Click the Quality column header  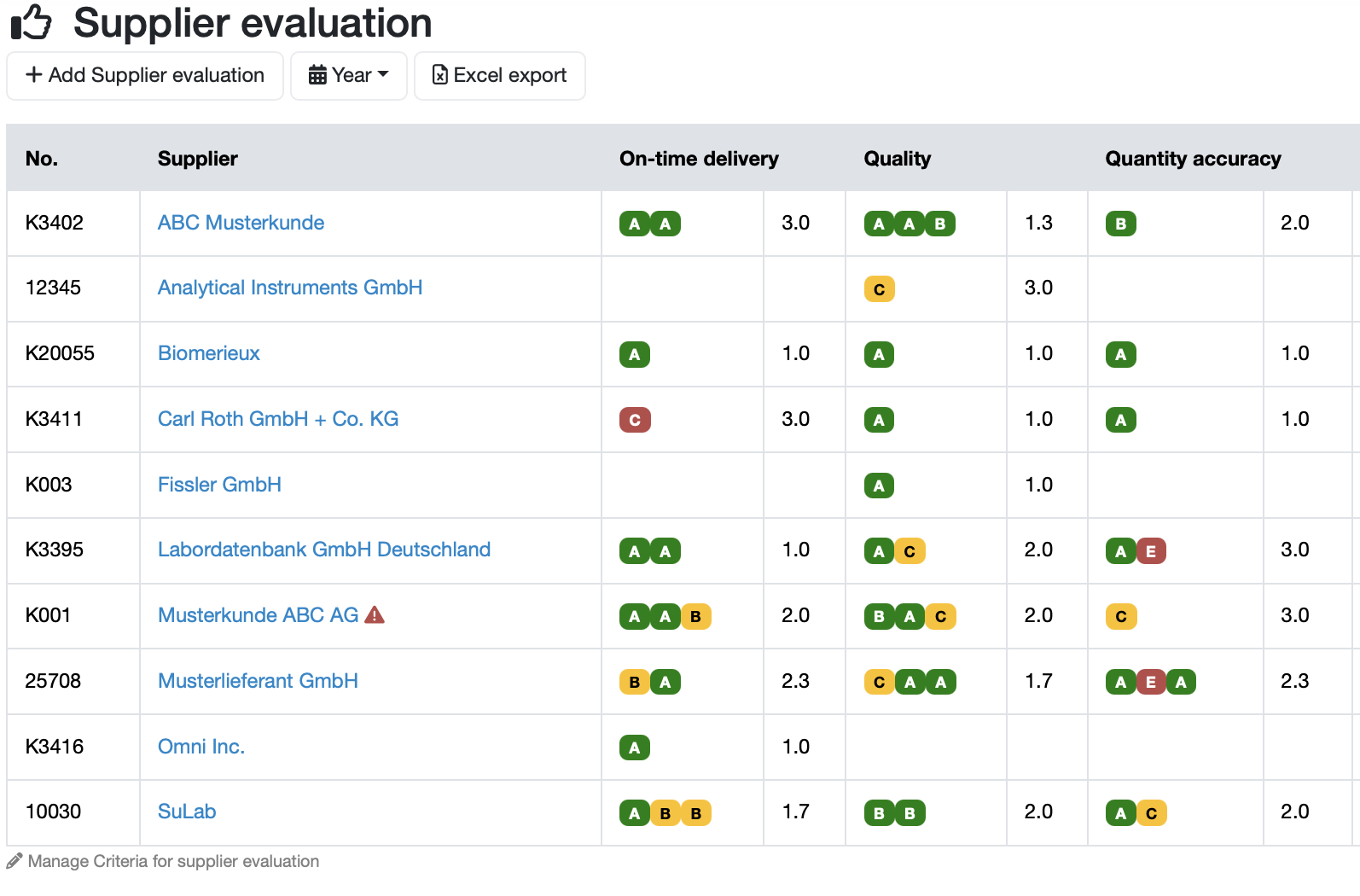pyautogui.click(x=898, y=159)
